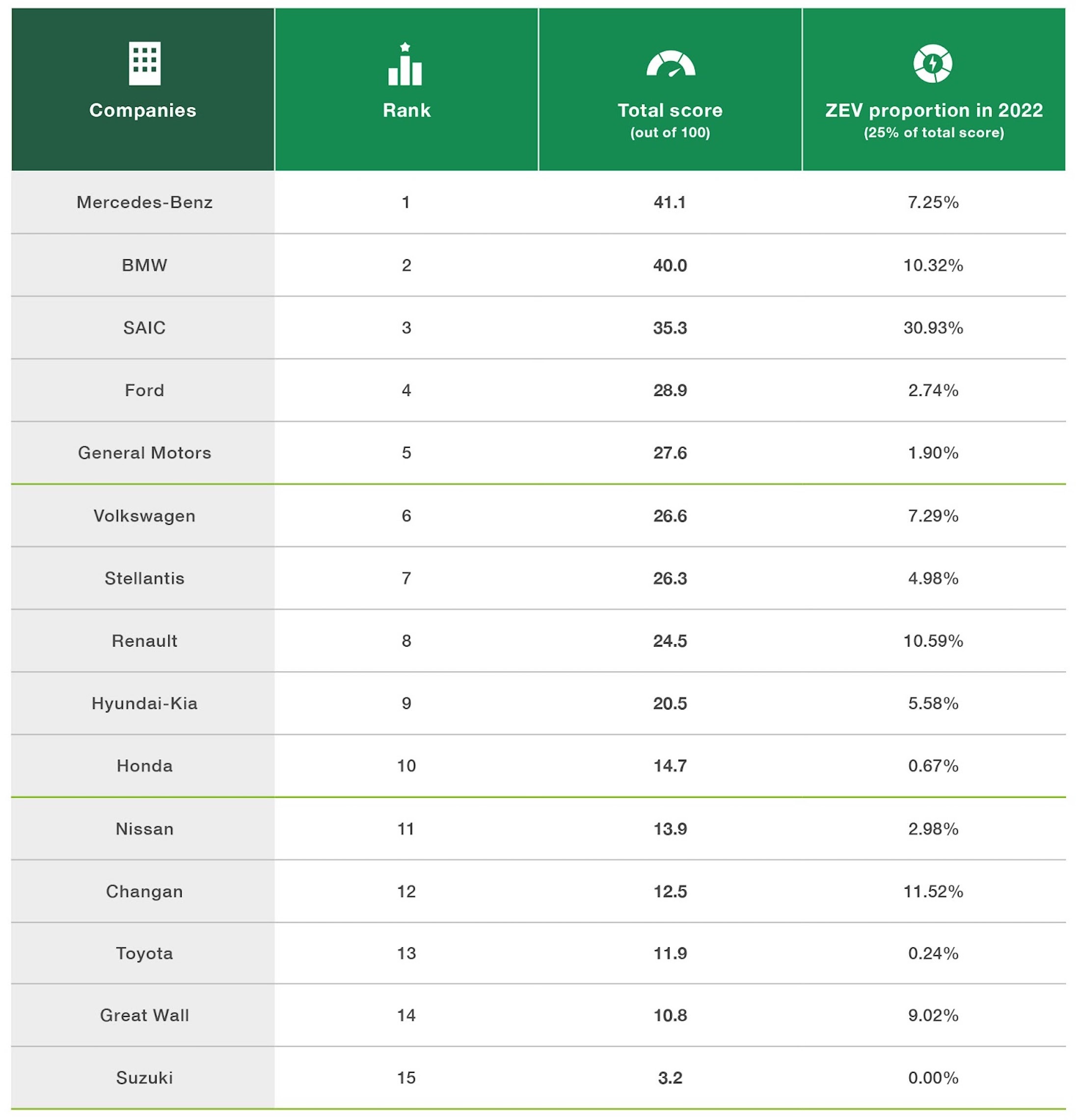Click SAIC's ZEV proportion 30.93%

[933, 328]
